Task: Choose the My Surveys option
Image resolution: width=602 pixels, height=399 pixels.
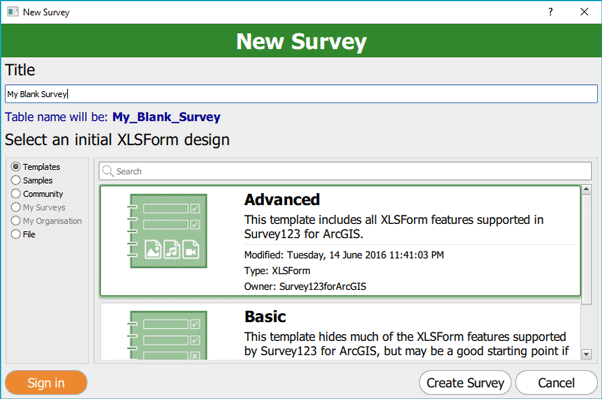Action: [x=38, y=207]
